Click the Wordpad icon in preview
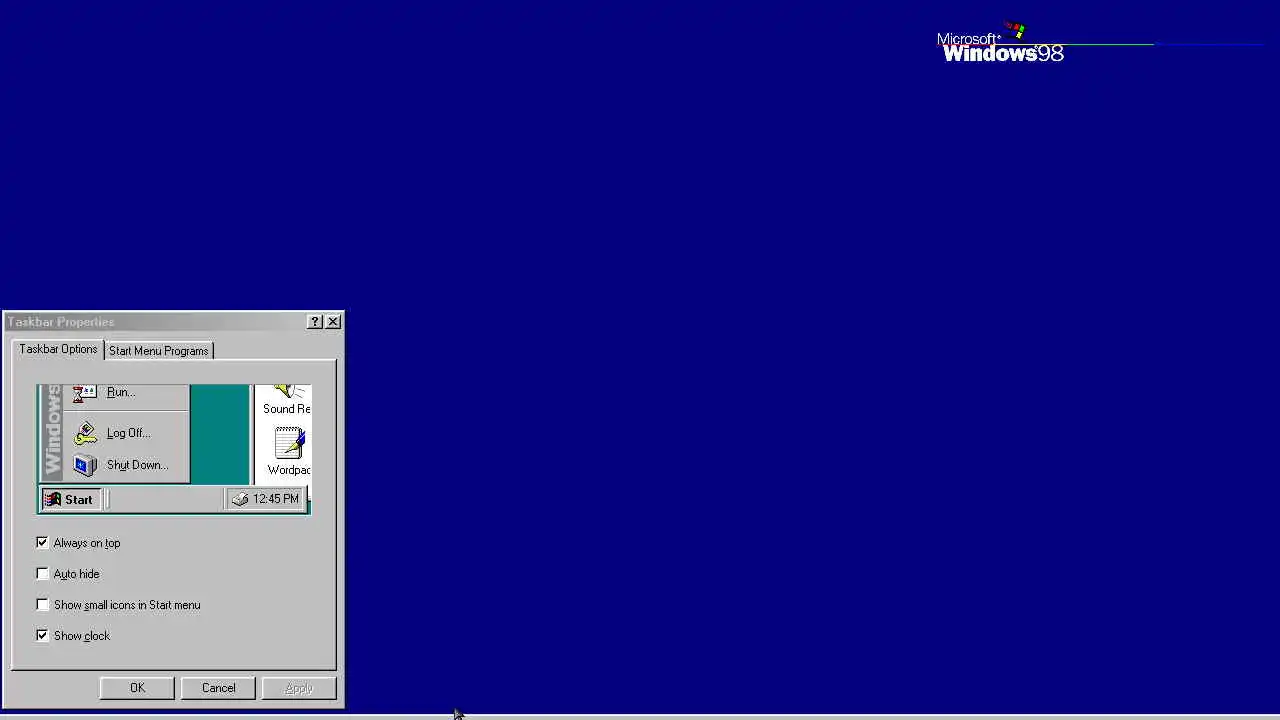This screenshot has width=1280, height=720. pos(289,443)
